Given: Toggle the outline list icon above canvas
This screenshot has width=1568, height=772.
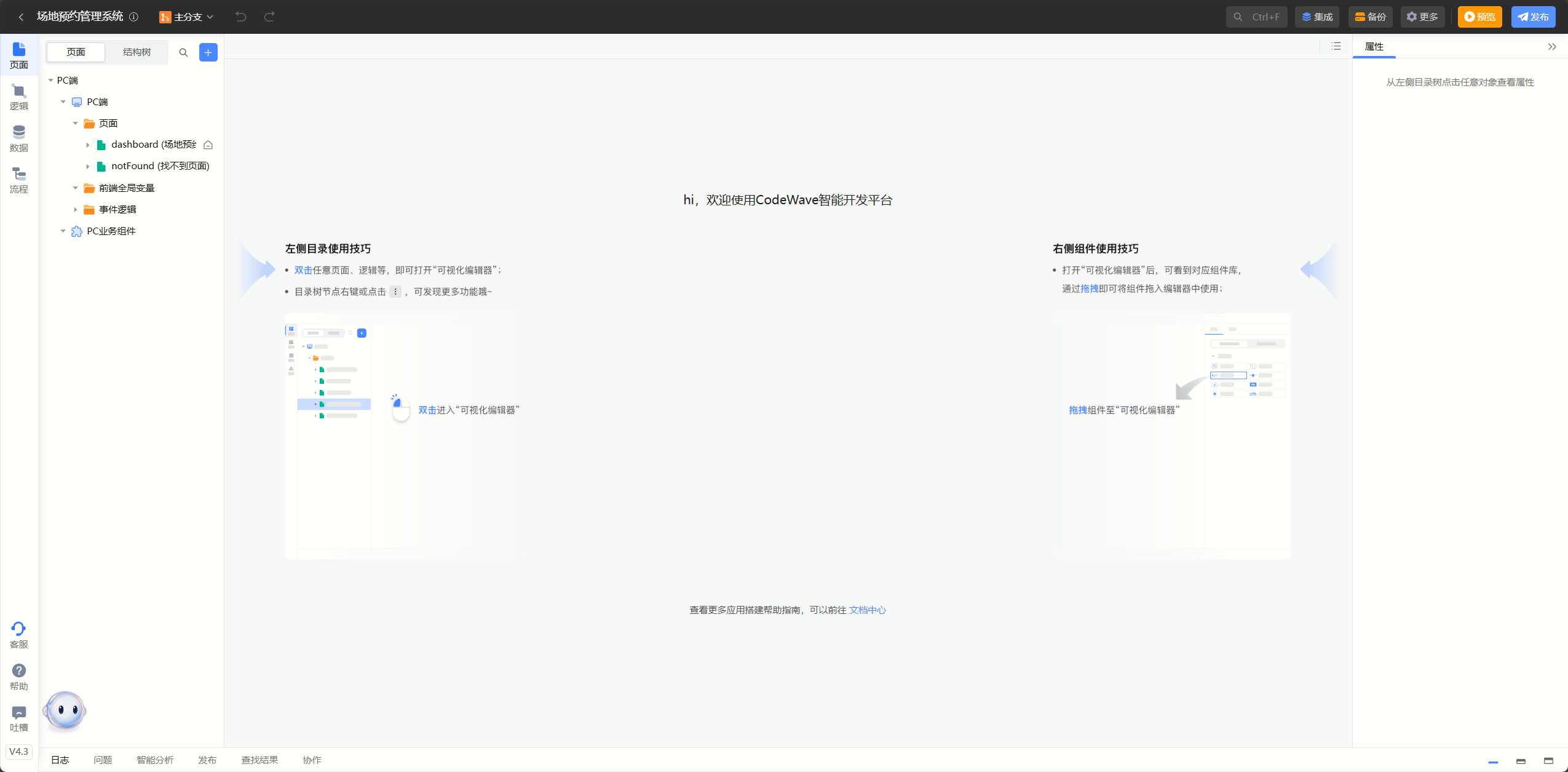Looking at the screenshot, I should point(1336,46).
